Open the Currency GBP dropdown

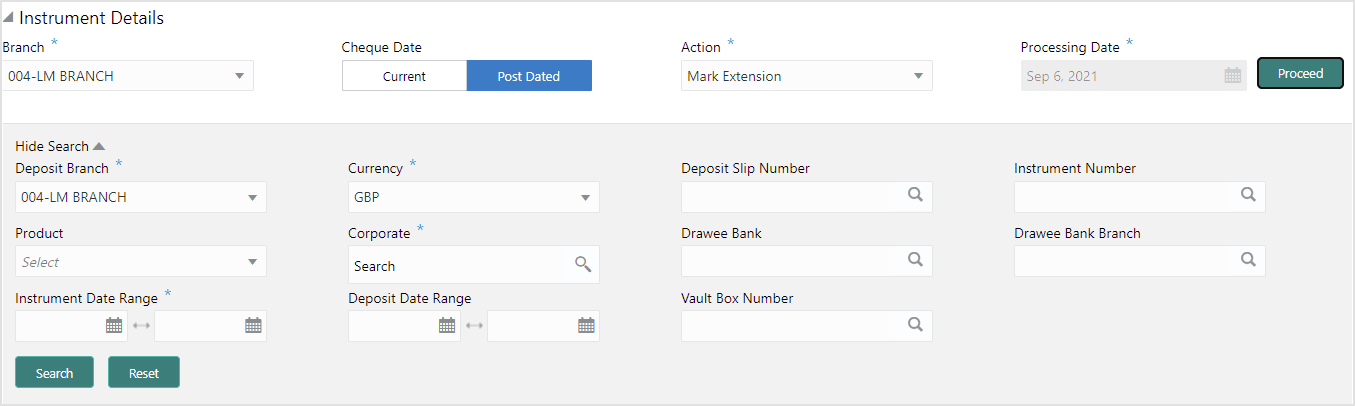click(x=474, y=197)
